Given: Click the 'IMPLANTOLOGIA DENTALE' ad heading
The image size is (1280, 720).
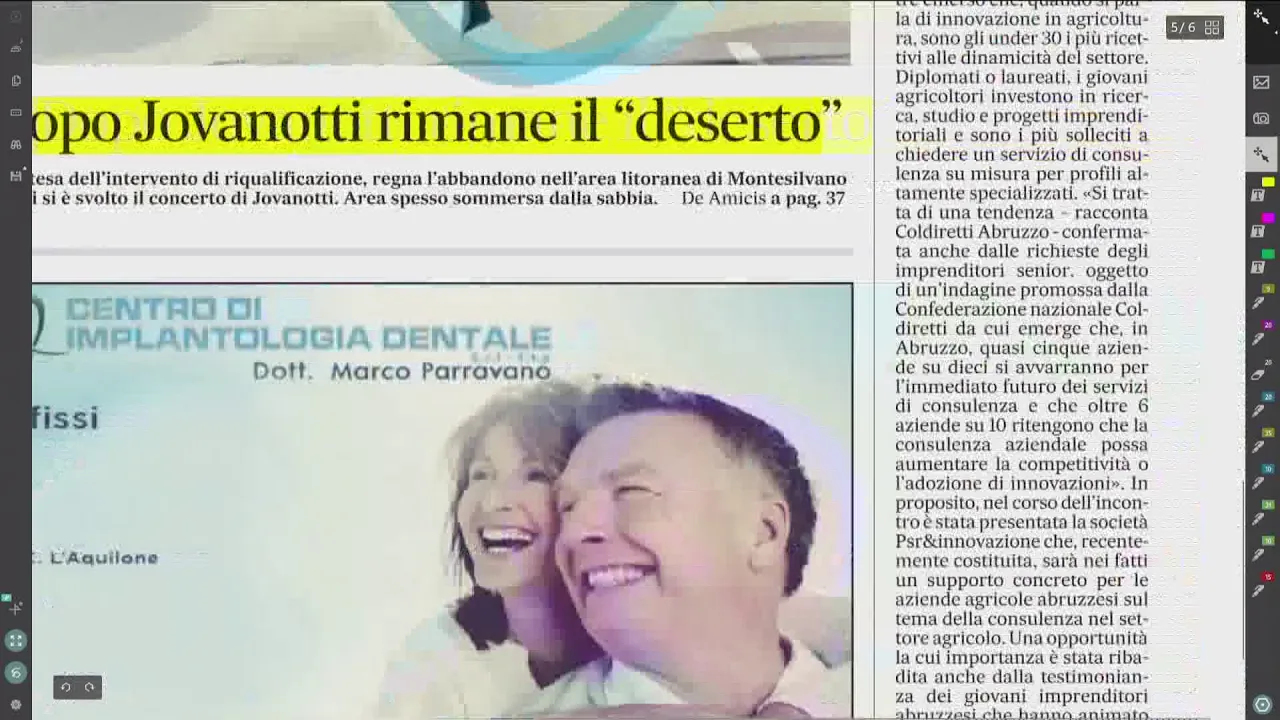Looking at the screenshot, I should (x=308, y=338).
